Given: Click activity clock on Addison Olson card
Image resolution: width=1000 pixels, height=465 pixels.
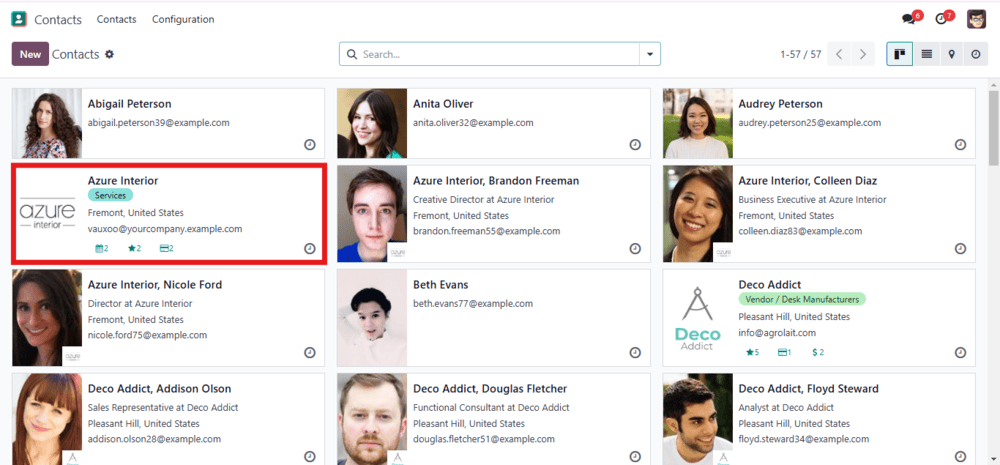Looking at the screenshot, I should pyautogui.click(x=310, y=457).
